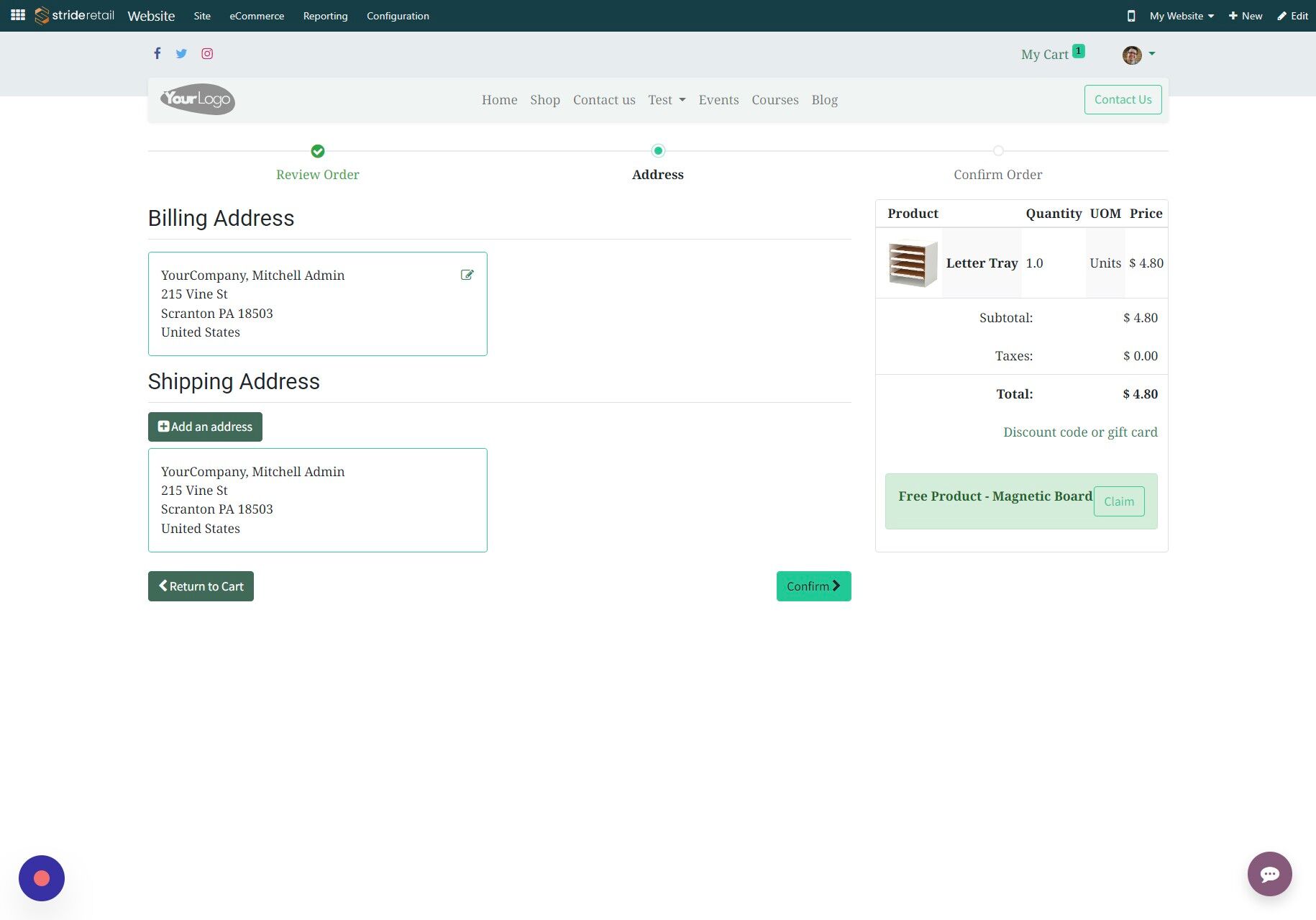The width and height of the screenshot is (1316, 920).
Task: Click Return to Cart
Action: (x=200, y=586)
